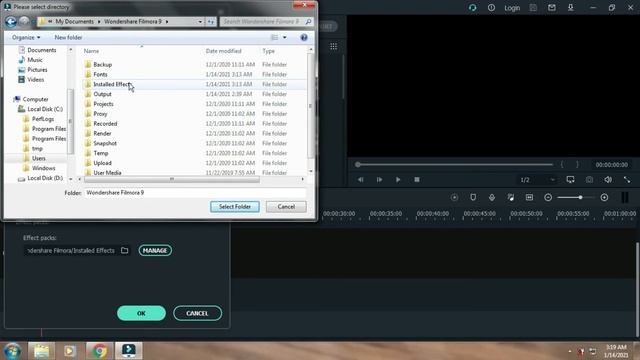
Task: Select the Projects folder
Action: 103,104
